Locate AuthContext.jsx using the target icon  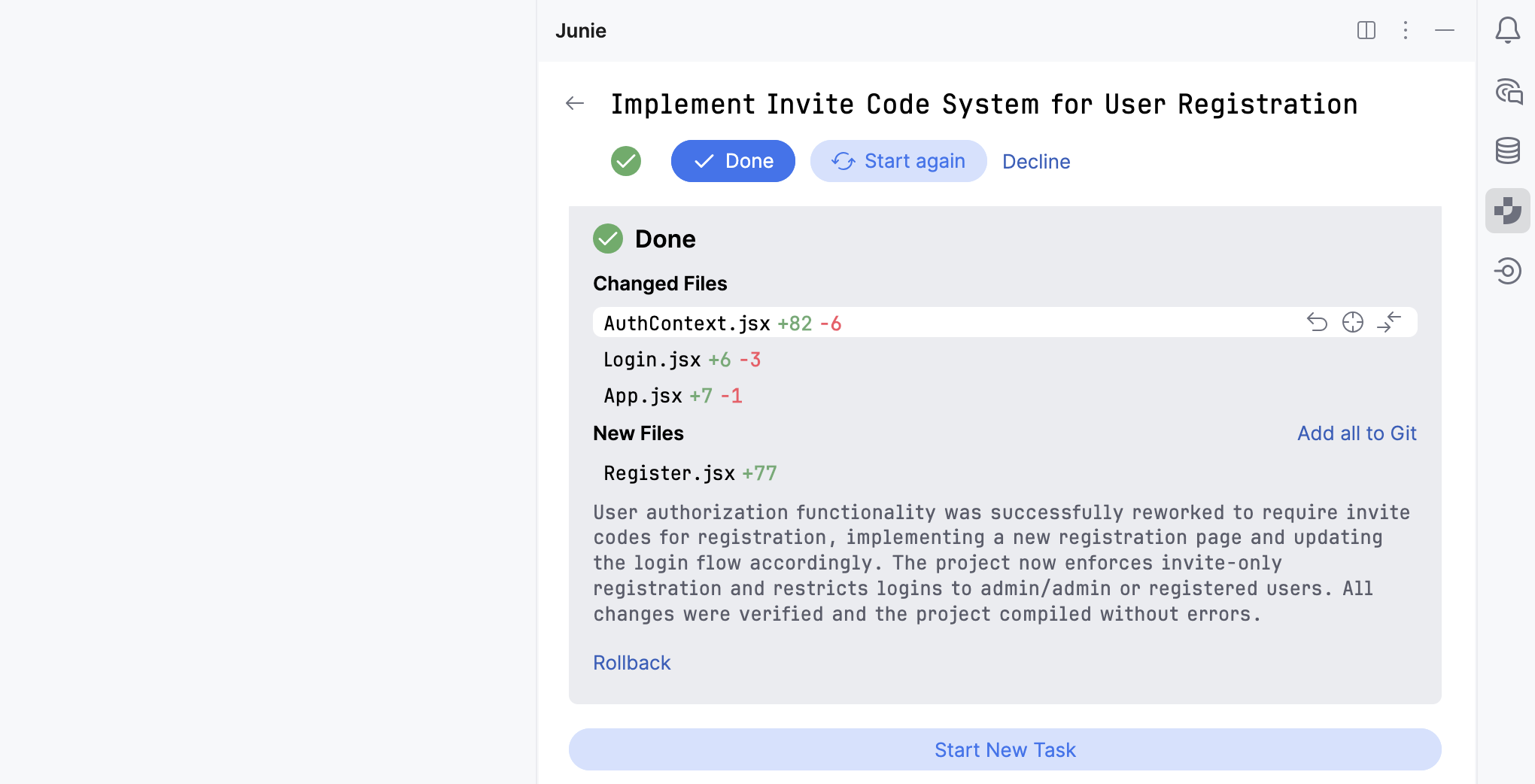tap(1352, 323)
